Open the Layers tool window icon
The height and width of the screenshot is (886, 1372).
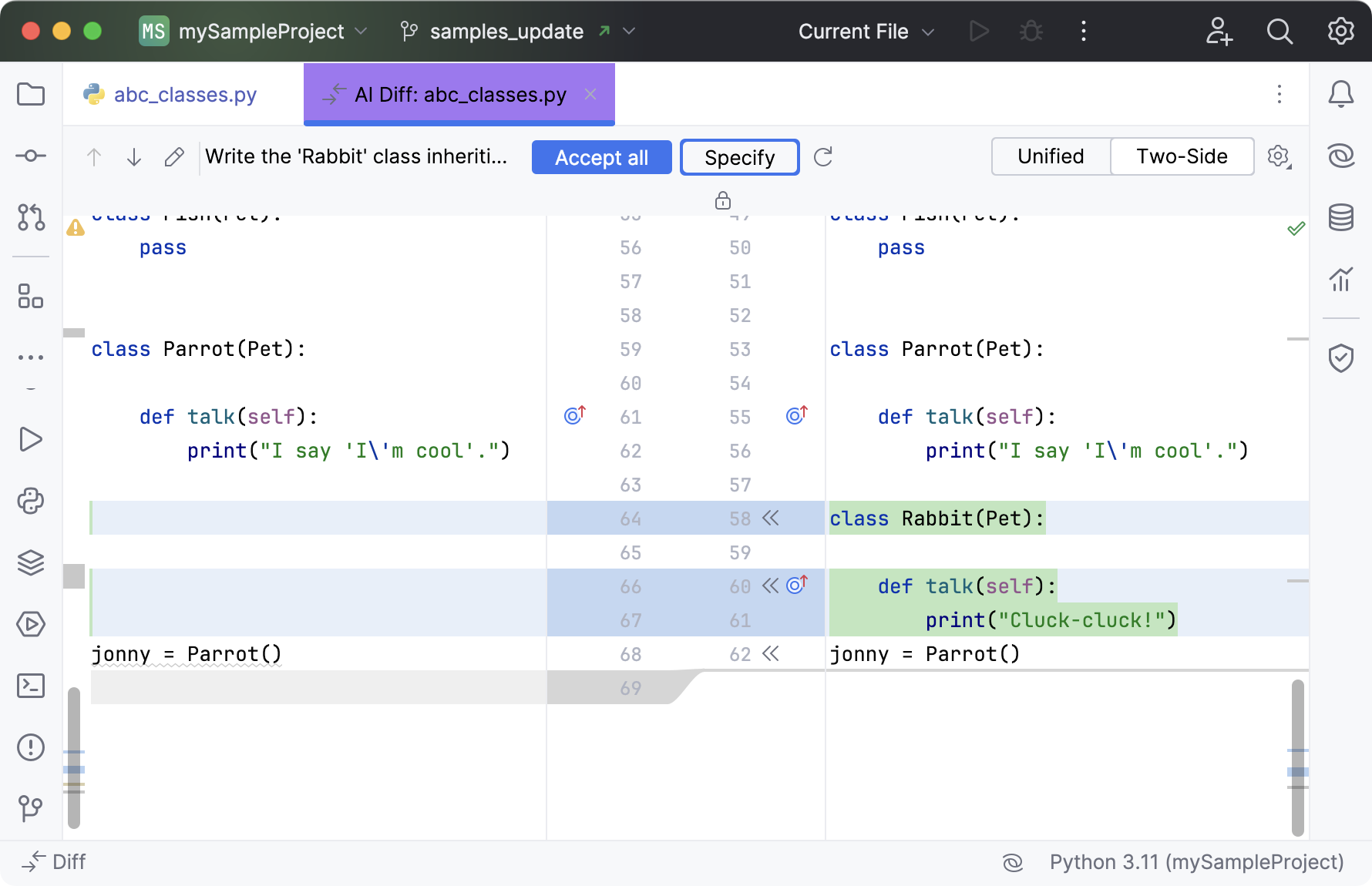tap(31, 562)
